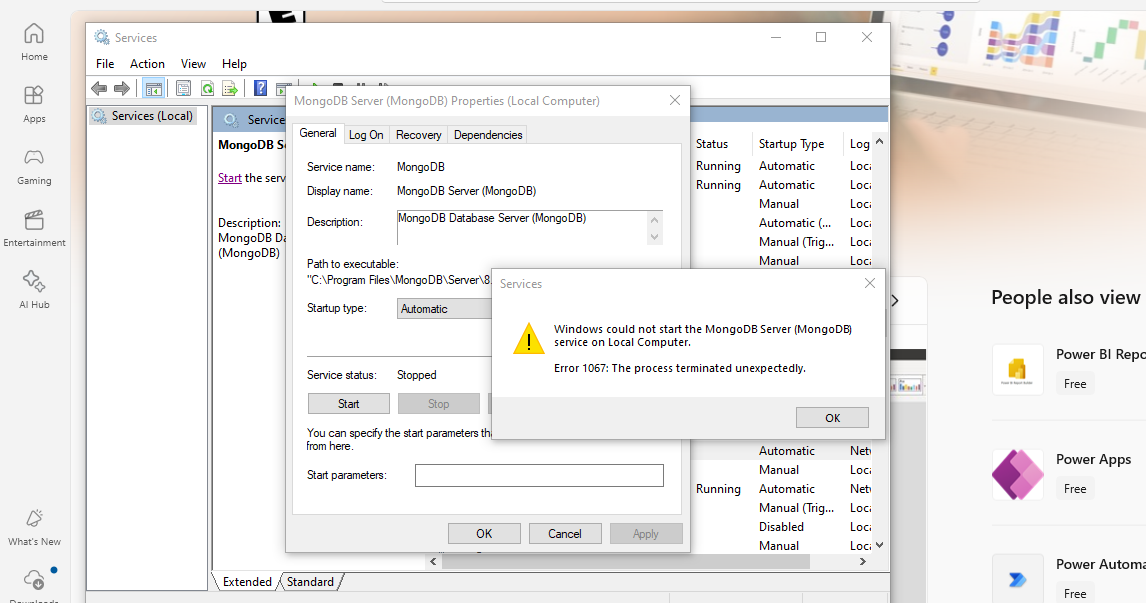
Task: Click the right chevron arrow in Store
Action: (x=895, y=300)
